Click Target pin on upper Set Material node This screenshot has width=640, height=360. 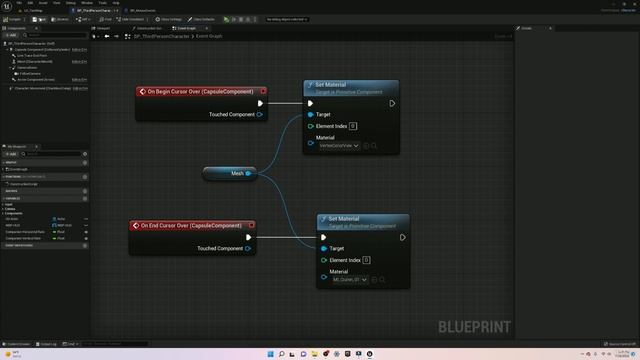click(311, 115)
